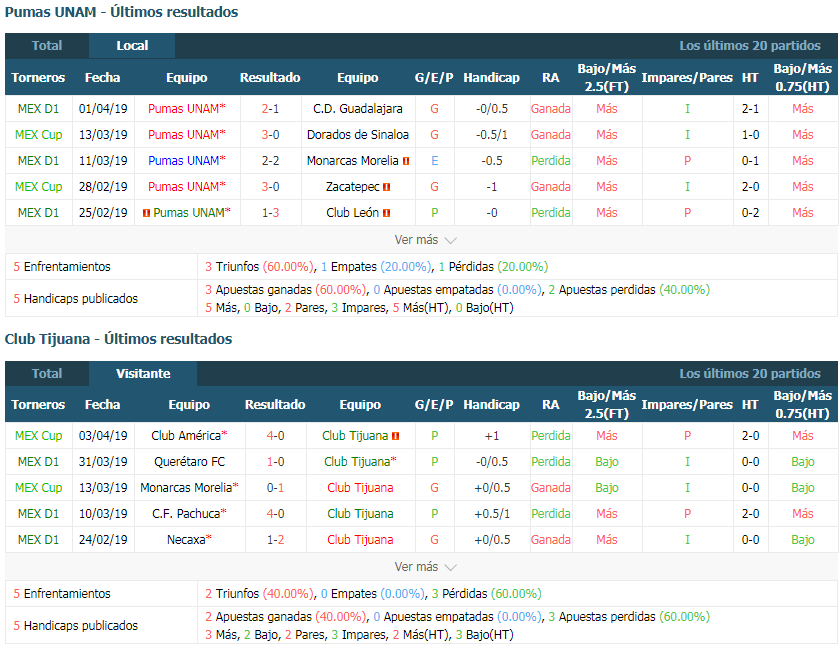Open Pumas UNAM team link on 01/04/19 row
The image size is (840, 646).
[186, 109]
